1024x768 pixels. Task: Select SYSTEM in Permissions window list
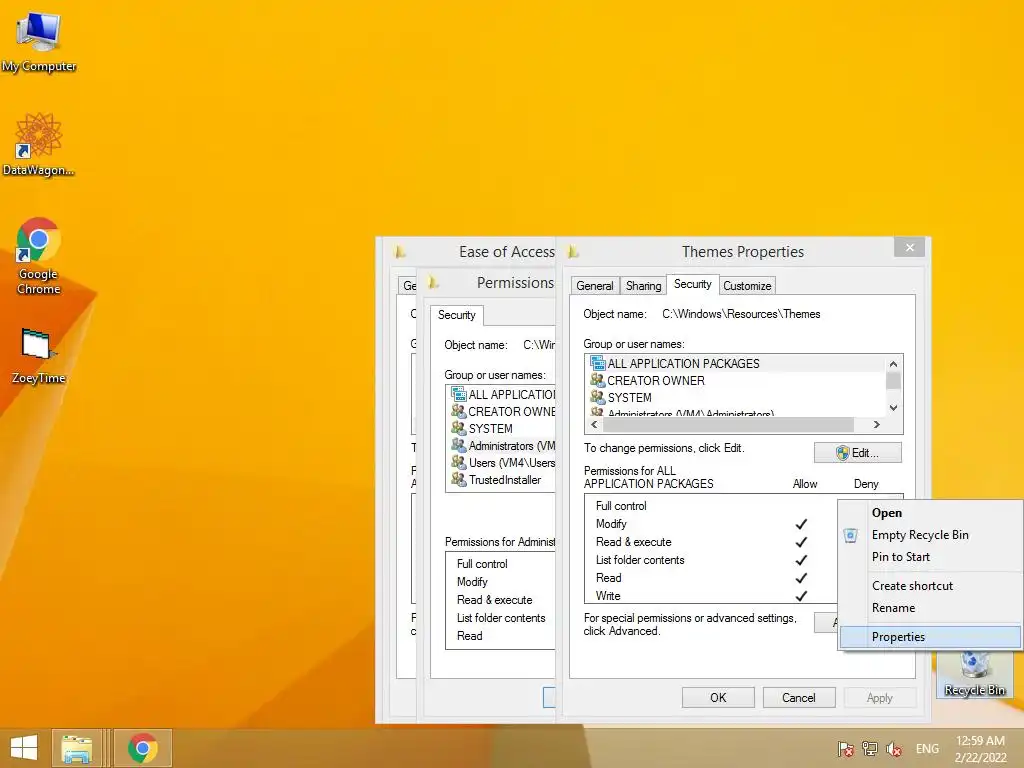pos(502,428)
